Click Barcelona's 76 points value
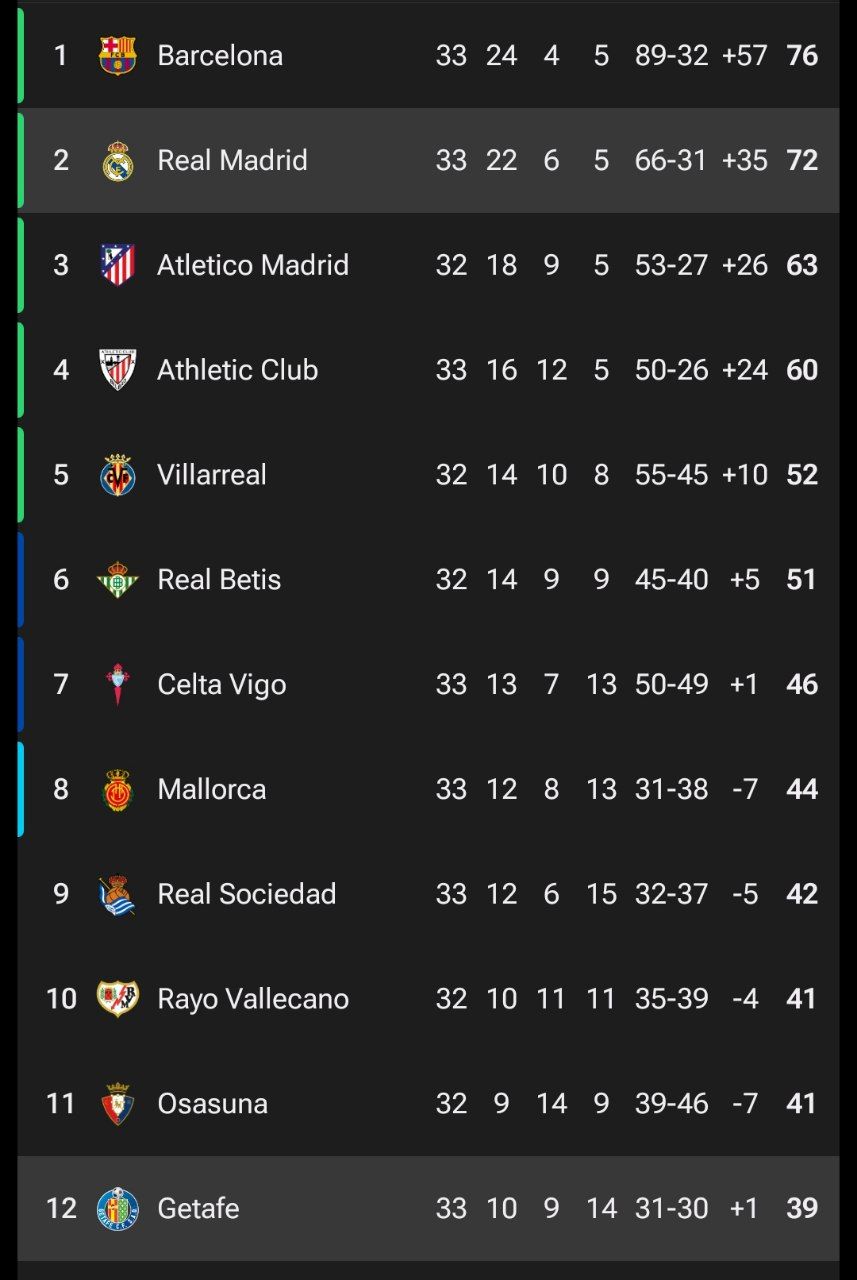857x1280 pixels. [x=802, y=56]
